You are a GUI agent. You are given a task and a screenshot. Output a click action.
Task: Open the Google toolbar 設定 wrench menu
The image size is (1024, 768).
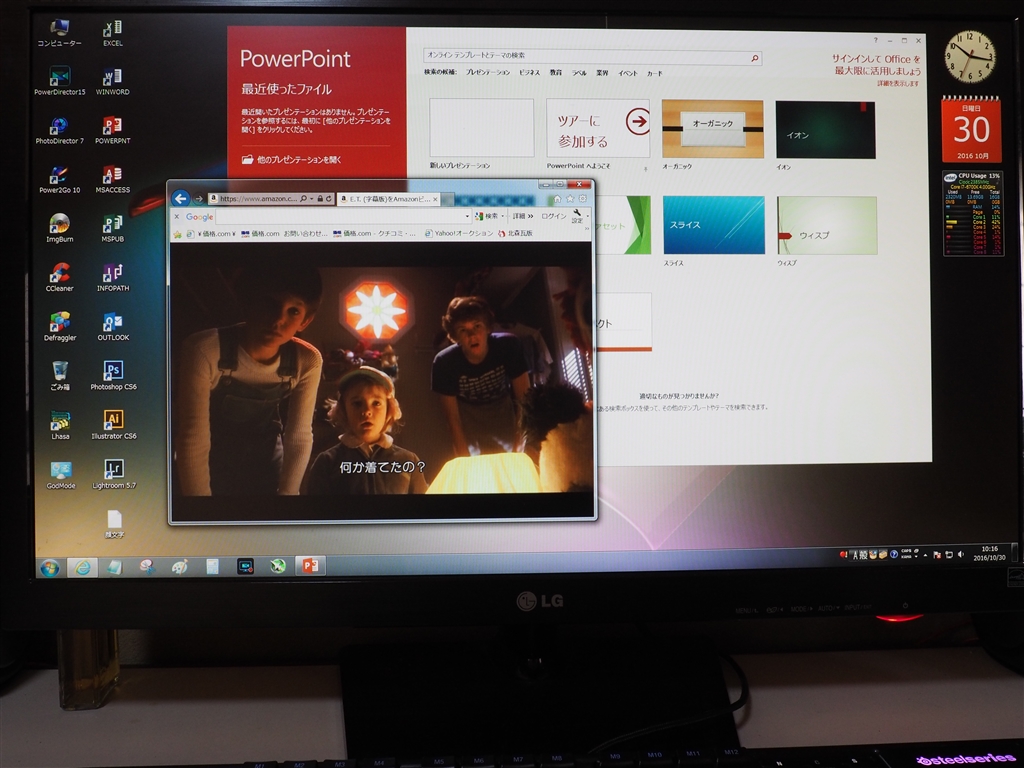[577, 216]
